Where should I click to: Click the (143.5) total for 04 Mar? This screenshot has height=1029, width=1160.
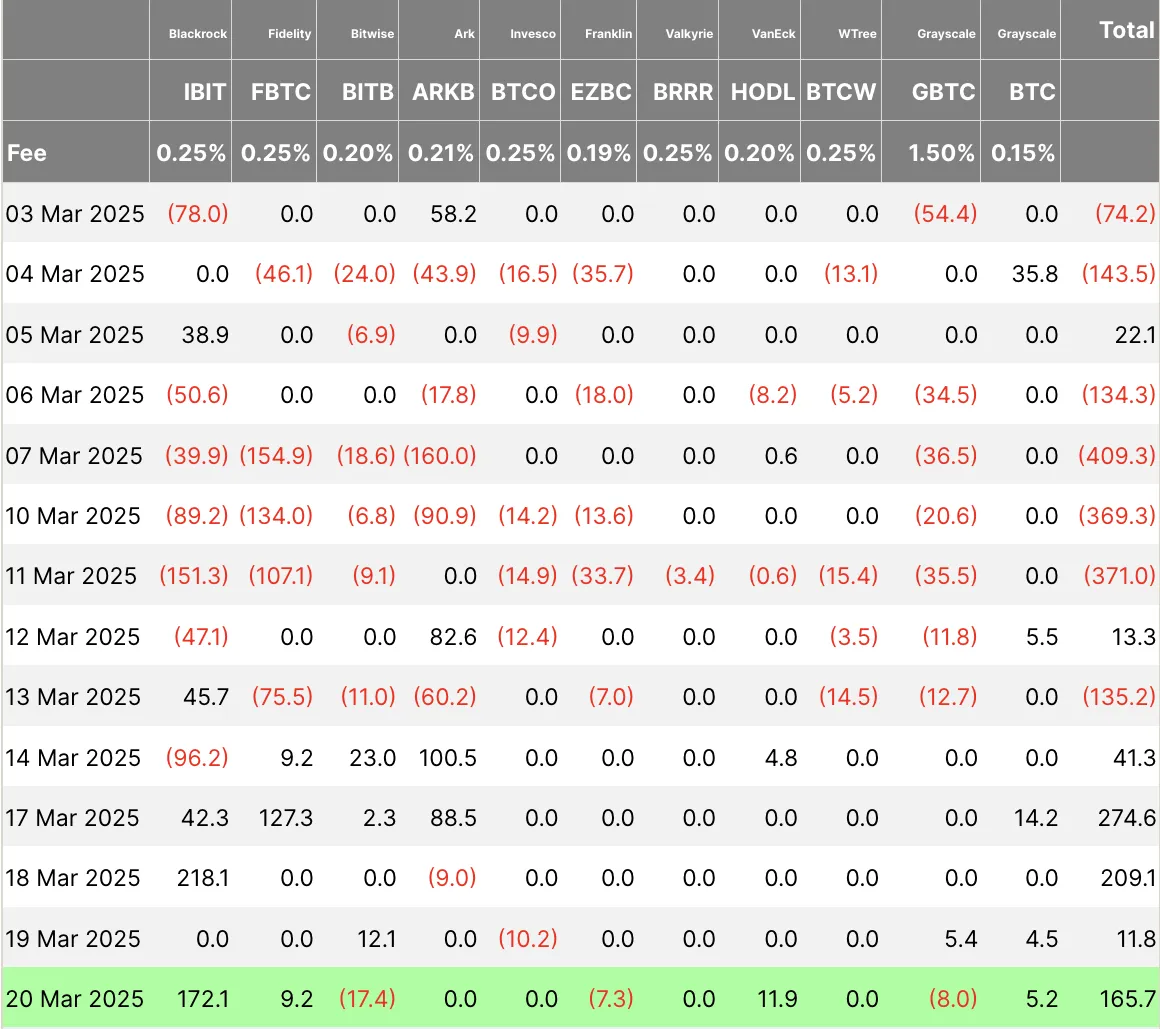[x=1118, y=274]
